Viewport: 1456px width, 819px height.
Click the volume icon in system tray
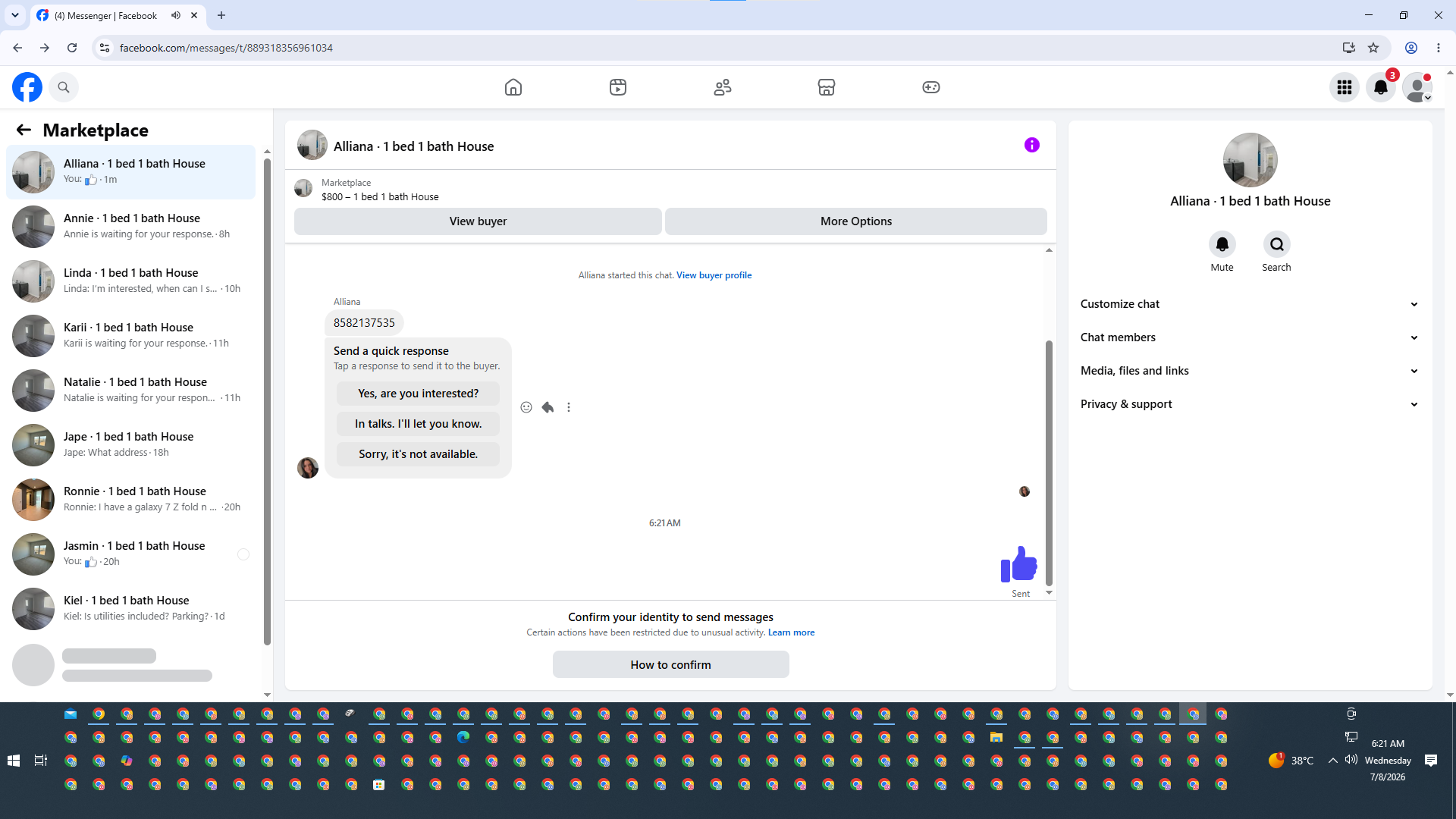pyautogui.click(x=1351, y=760)
